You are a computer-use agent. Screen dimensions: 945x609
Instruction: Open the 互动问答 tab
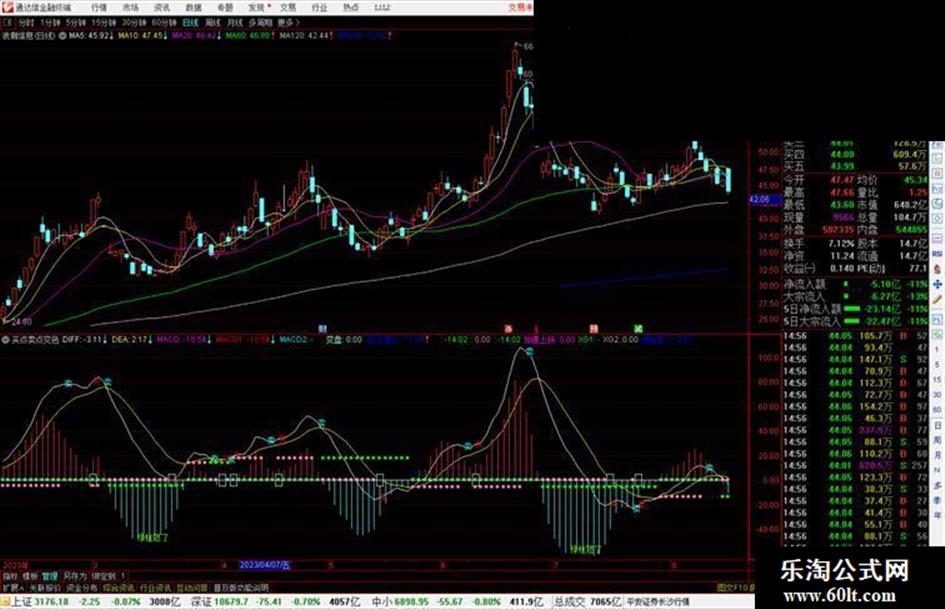coord(192,587)
